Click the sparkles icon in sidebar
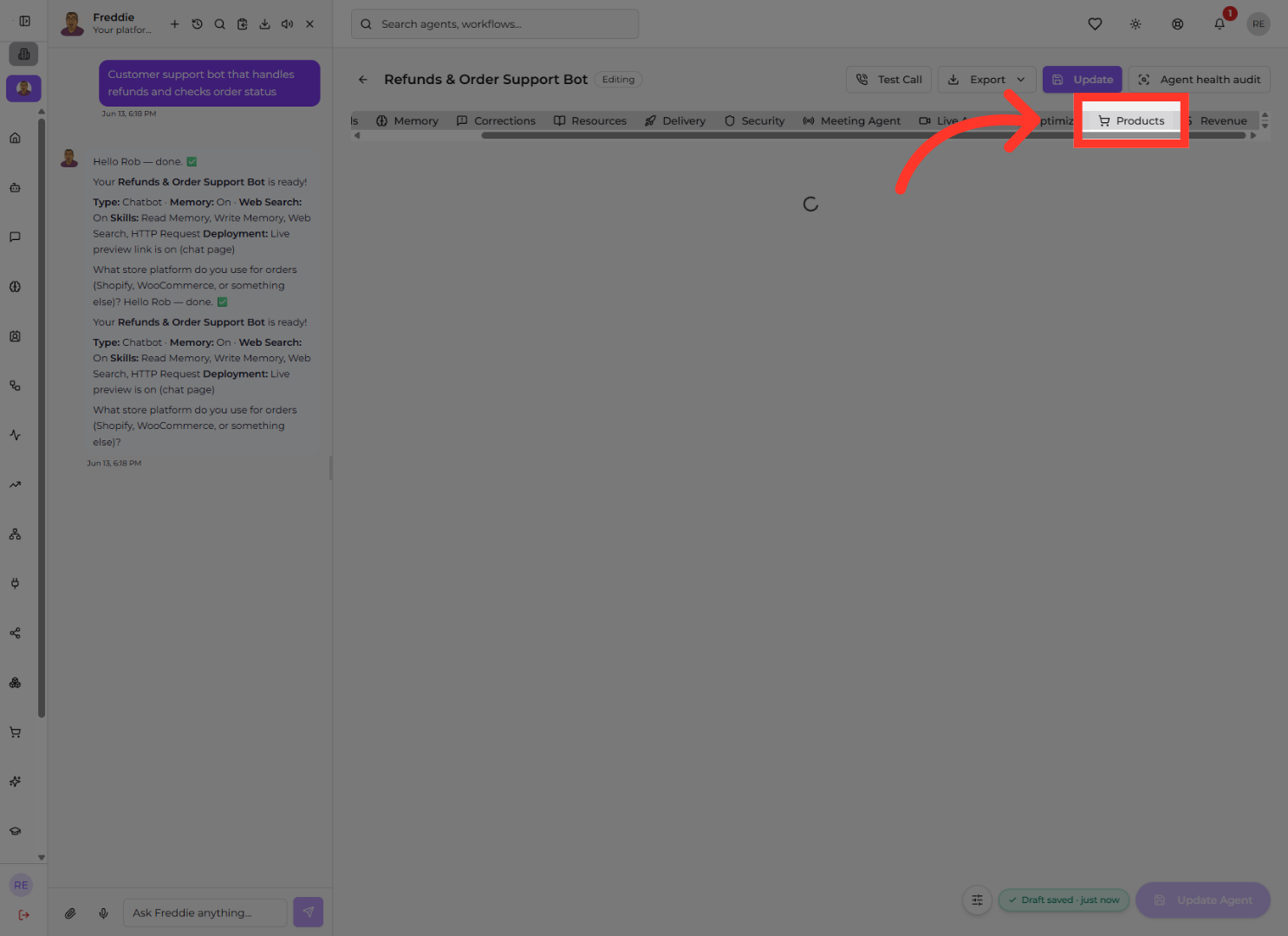This screenshot has width=1288, height=936. (x=15, y=782)
